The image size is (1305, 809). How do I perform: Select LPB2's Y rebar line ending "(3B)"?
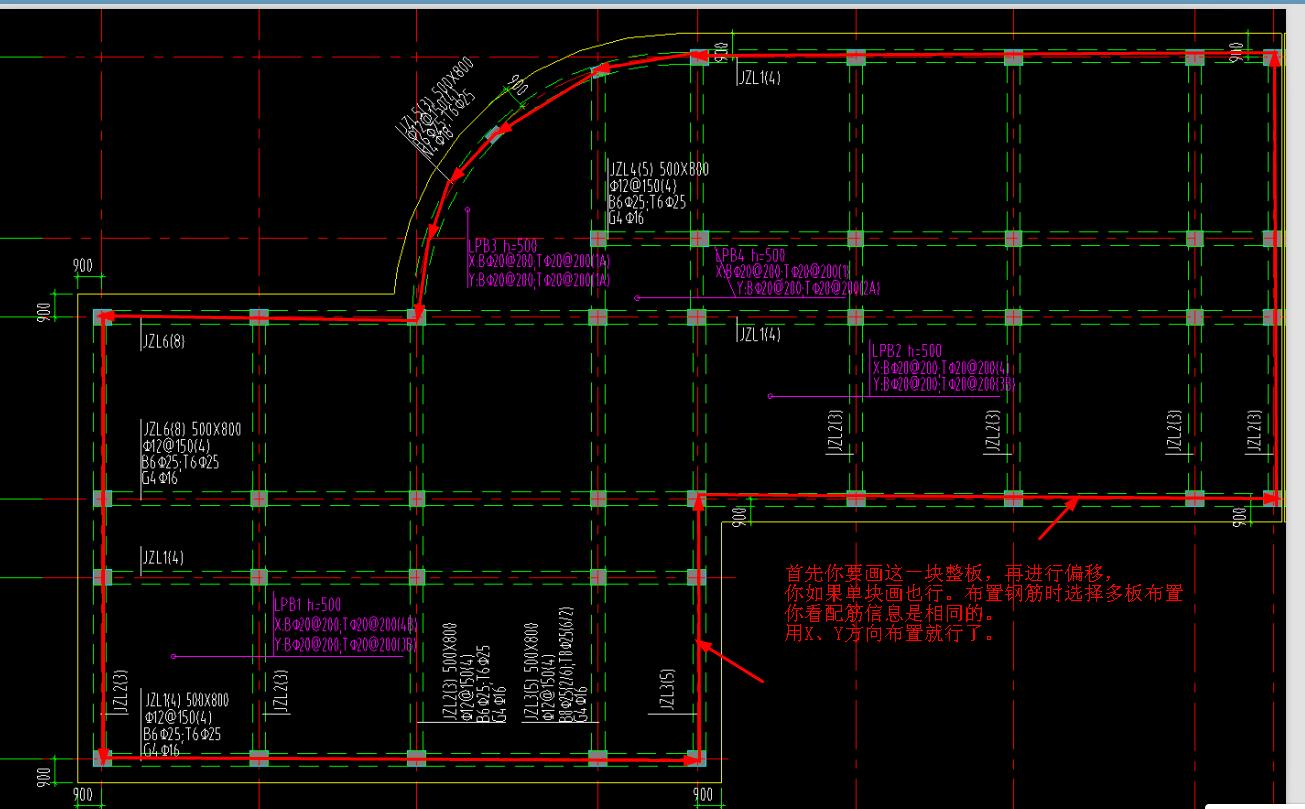(x=945, y=384)
